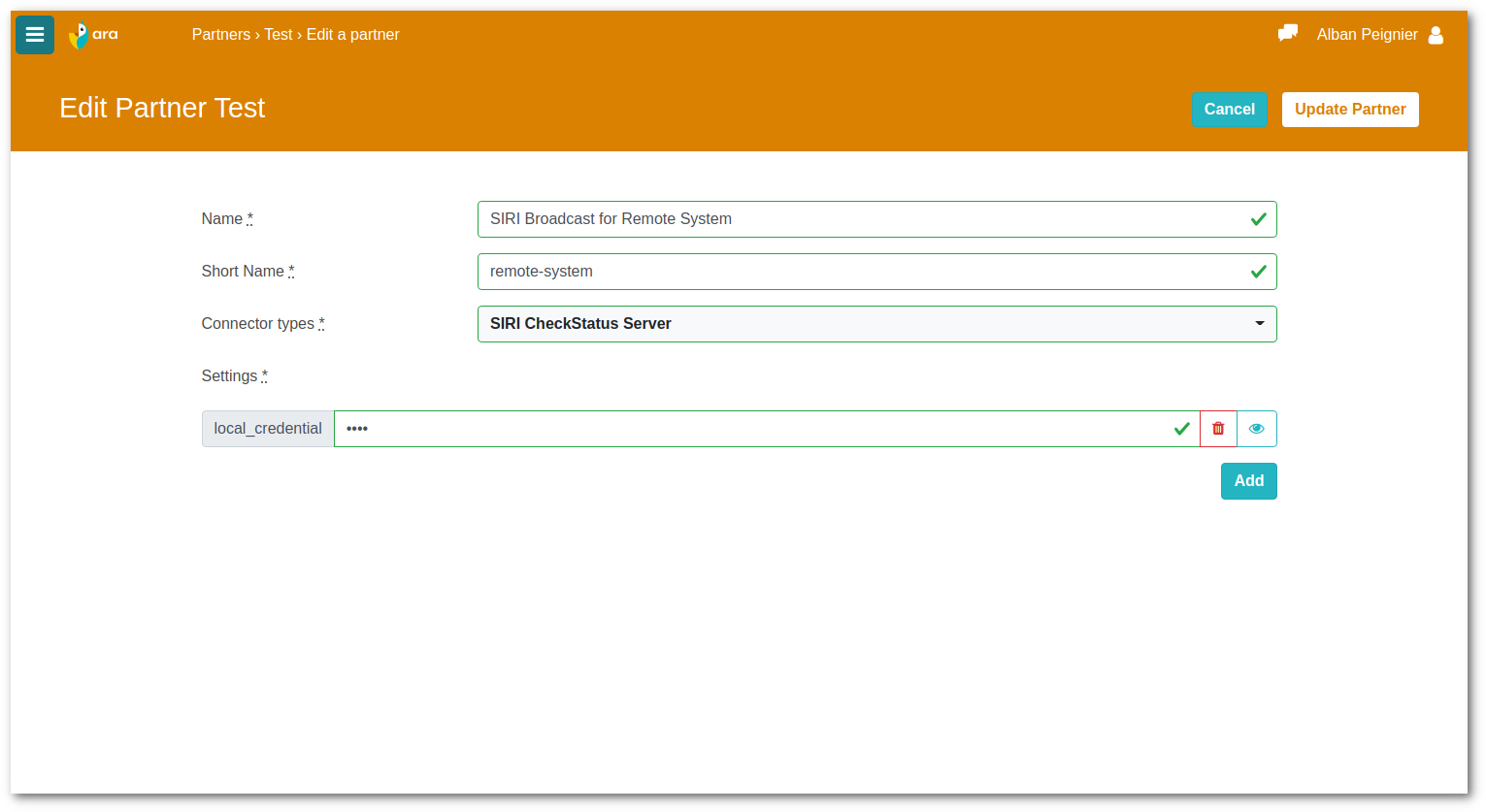The height and width of the screenshot is (812, 1486).
Task: Click the green checkmark in Name field
Action: coord(1259,219)
